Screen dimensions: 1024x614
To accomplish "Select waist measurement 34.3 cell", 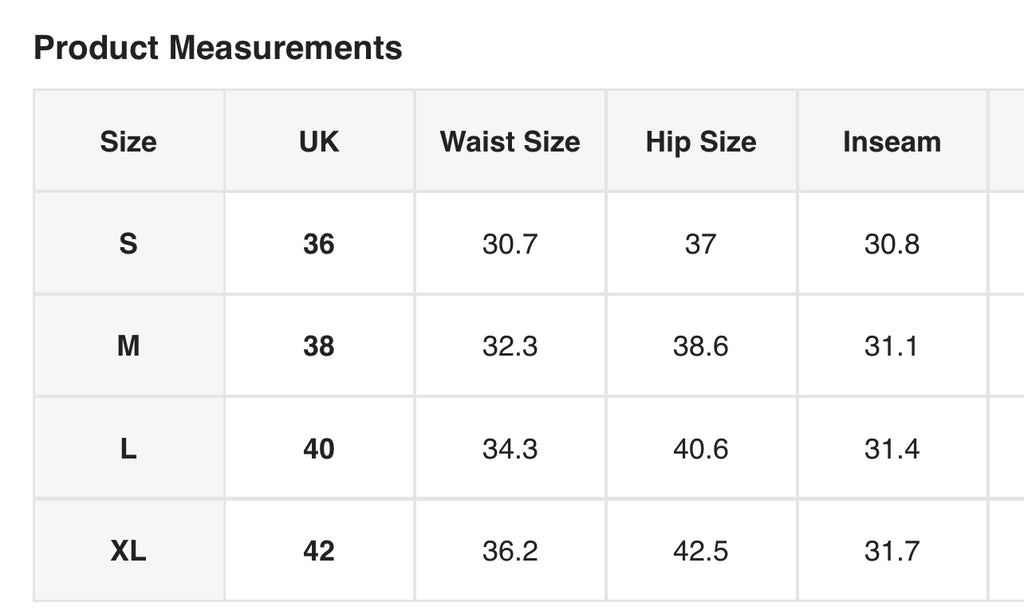I will (x=510, y=448).
